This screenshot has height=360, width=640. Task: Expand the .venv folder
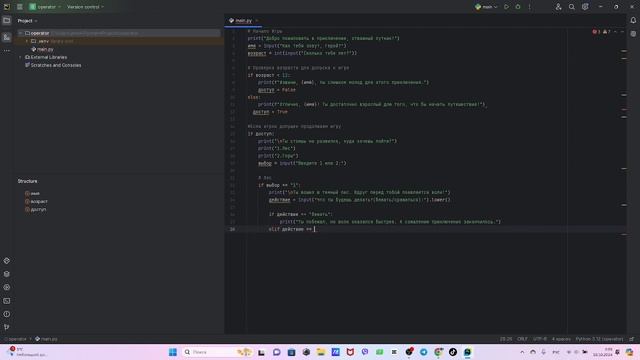(x=27, y=41)
